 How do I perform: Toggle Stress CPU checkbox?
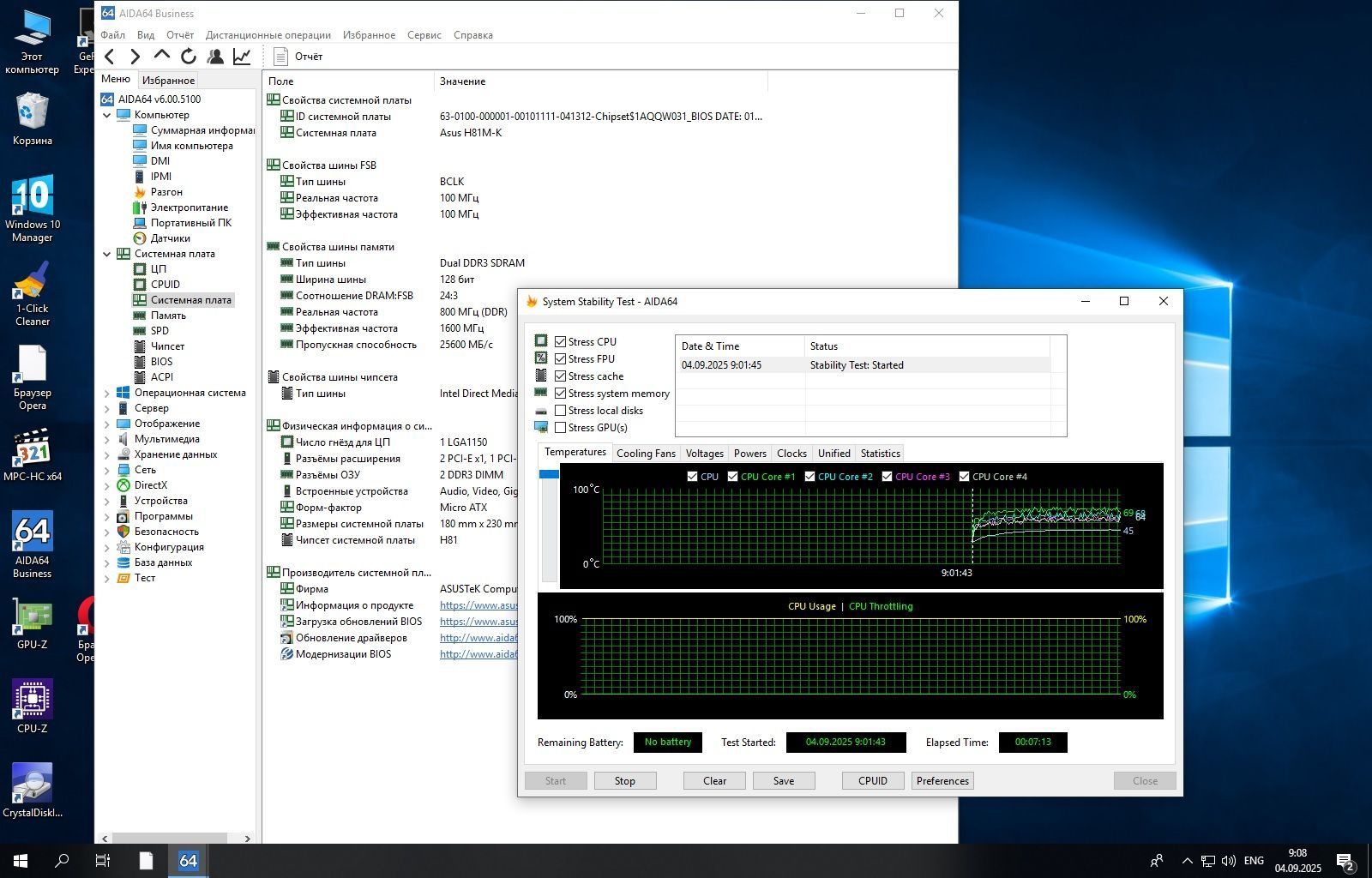click(560, 341)
